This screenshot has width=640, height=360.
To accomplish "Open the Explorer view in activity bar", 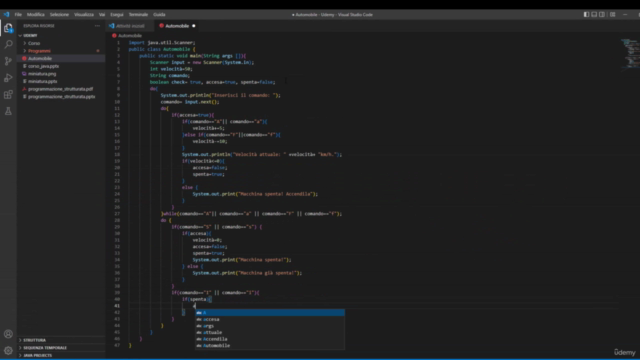I will coord(8,28).
